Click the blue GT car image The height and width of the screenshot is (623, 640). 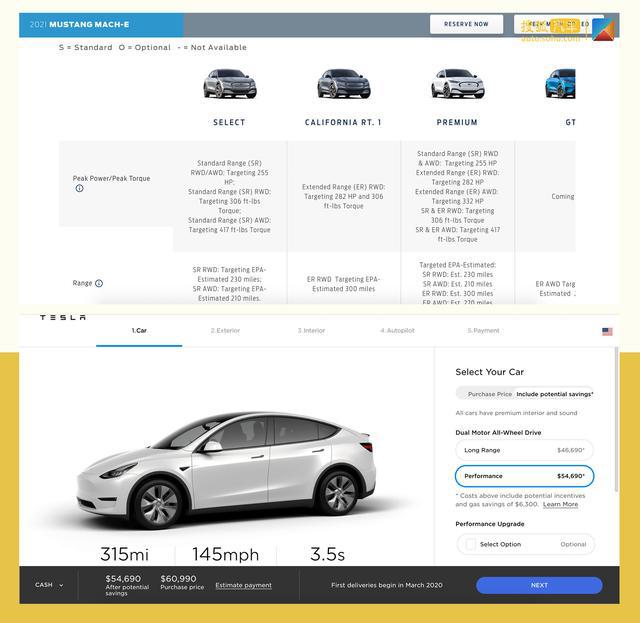[560, 84]
